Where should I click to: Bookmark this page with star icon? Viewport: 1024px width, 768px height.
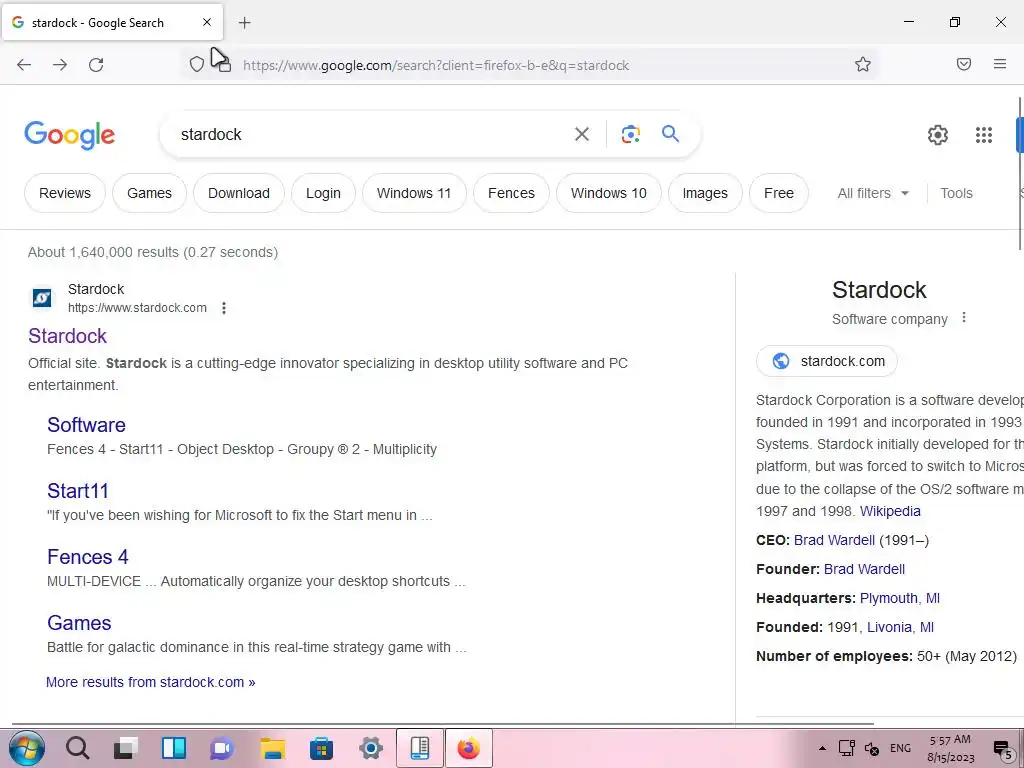[863, 64]
